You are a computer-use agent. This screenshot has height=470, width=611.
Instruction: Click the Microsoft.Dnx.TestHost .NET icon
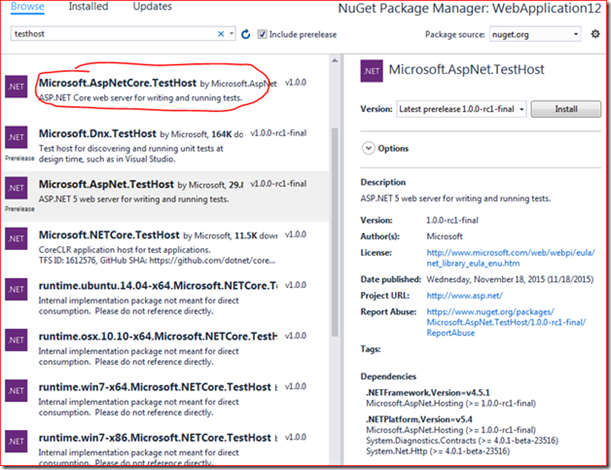(16, 137)
